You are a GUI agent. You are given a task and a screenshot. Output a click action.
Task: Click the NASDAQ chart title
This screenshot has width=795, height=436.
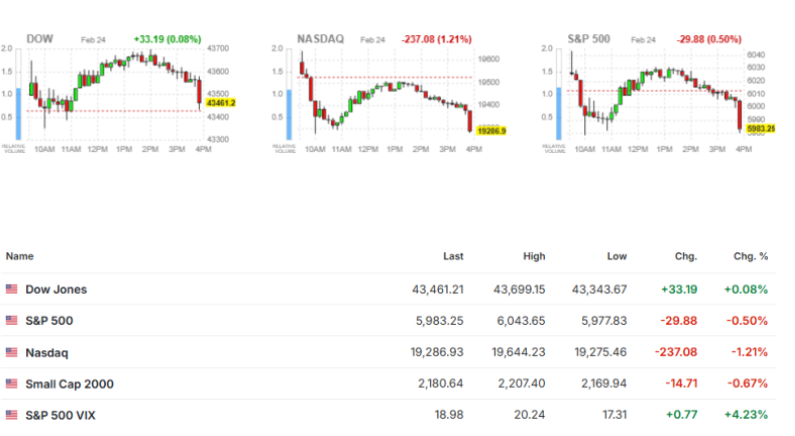point(320,39)
